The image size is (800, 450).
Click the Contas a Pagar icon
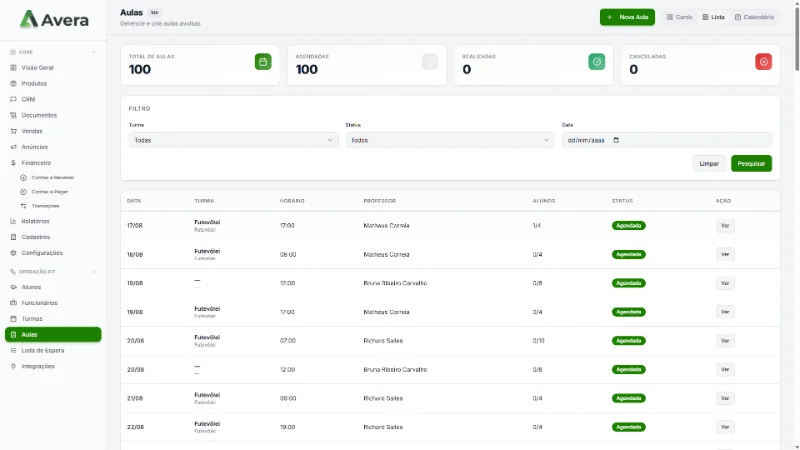click(23, 192)
